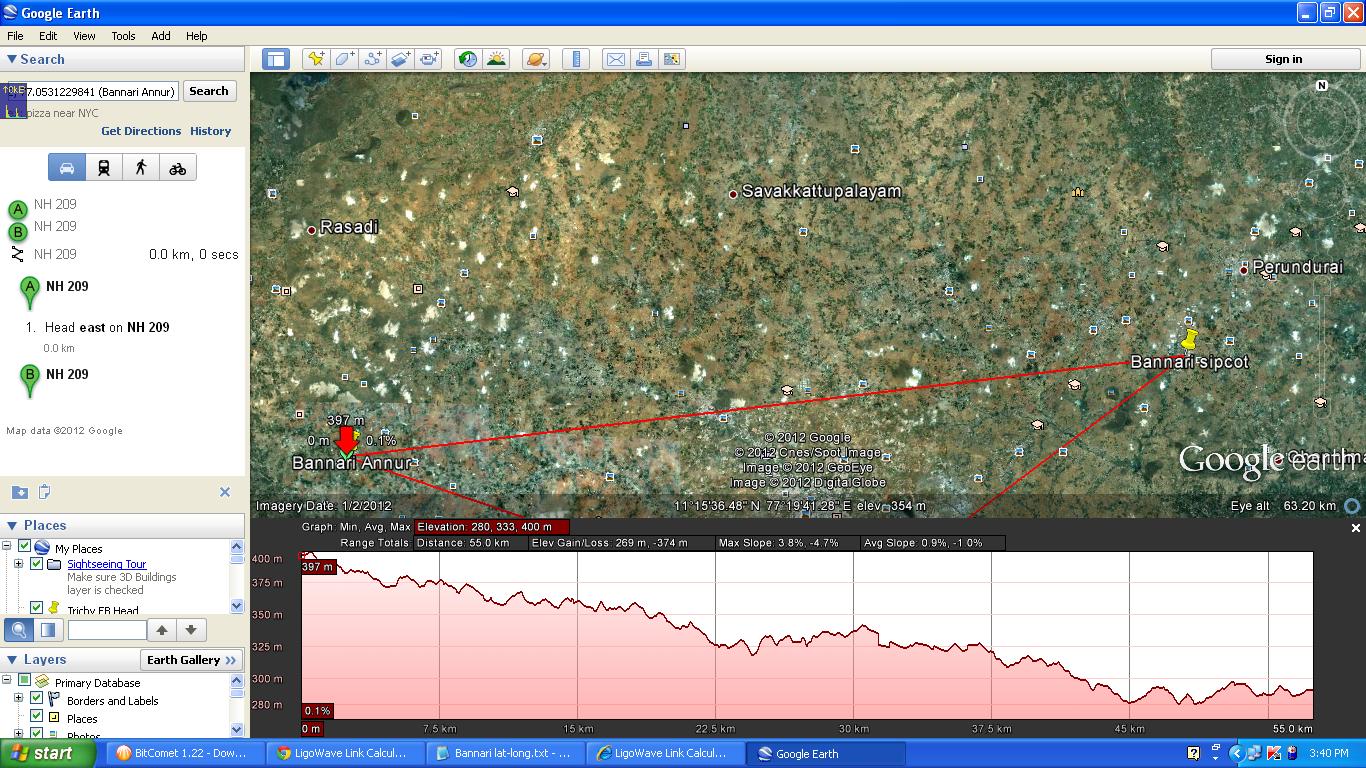Uncheck the Sightseeing Tour checkbox
This screenshot has width=1366, height=768.
tap(36, 564)
